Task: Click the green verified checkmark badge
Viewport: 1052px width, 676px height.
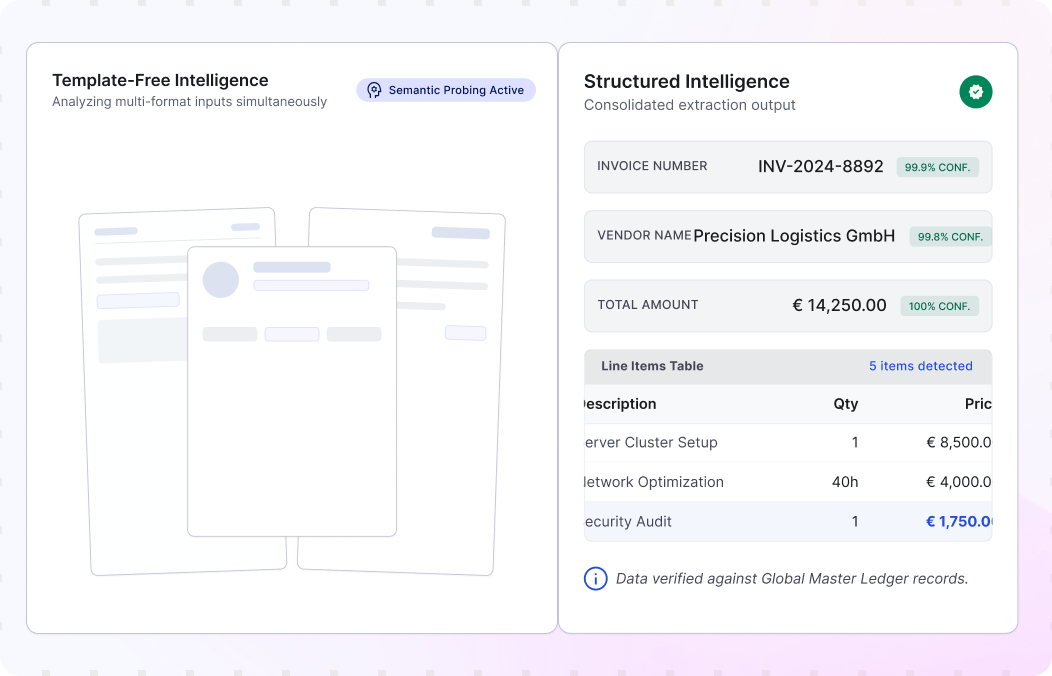Action: 976,91
